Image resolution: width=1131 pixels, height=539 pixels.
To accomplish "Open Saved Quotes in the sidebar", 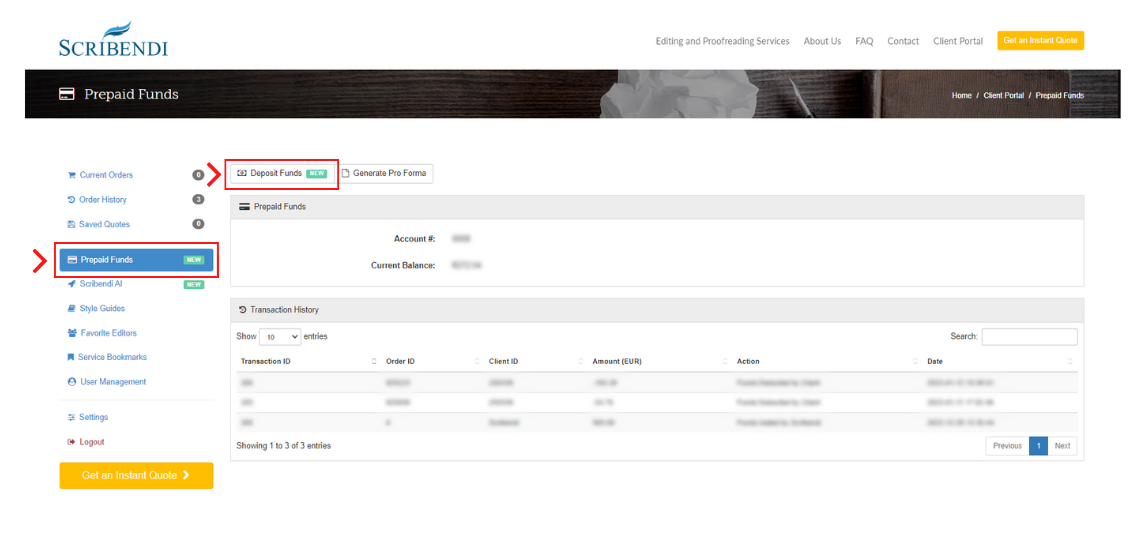I will click(x=105, y=224).
